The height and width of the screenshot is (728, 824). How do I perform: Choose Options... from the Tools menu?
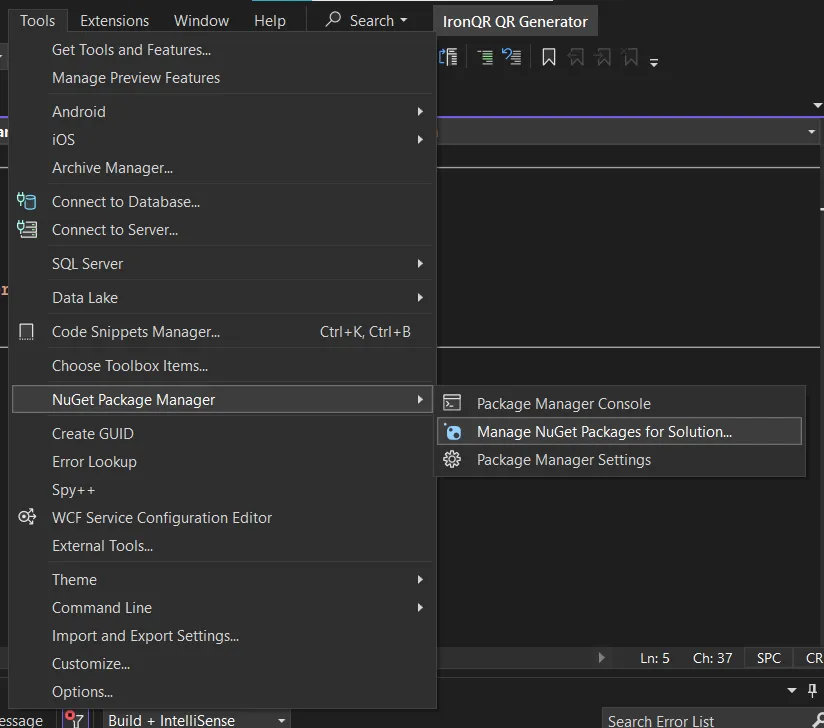coord(82,692)
